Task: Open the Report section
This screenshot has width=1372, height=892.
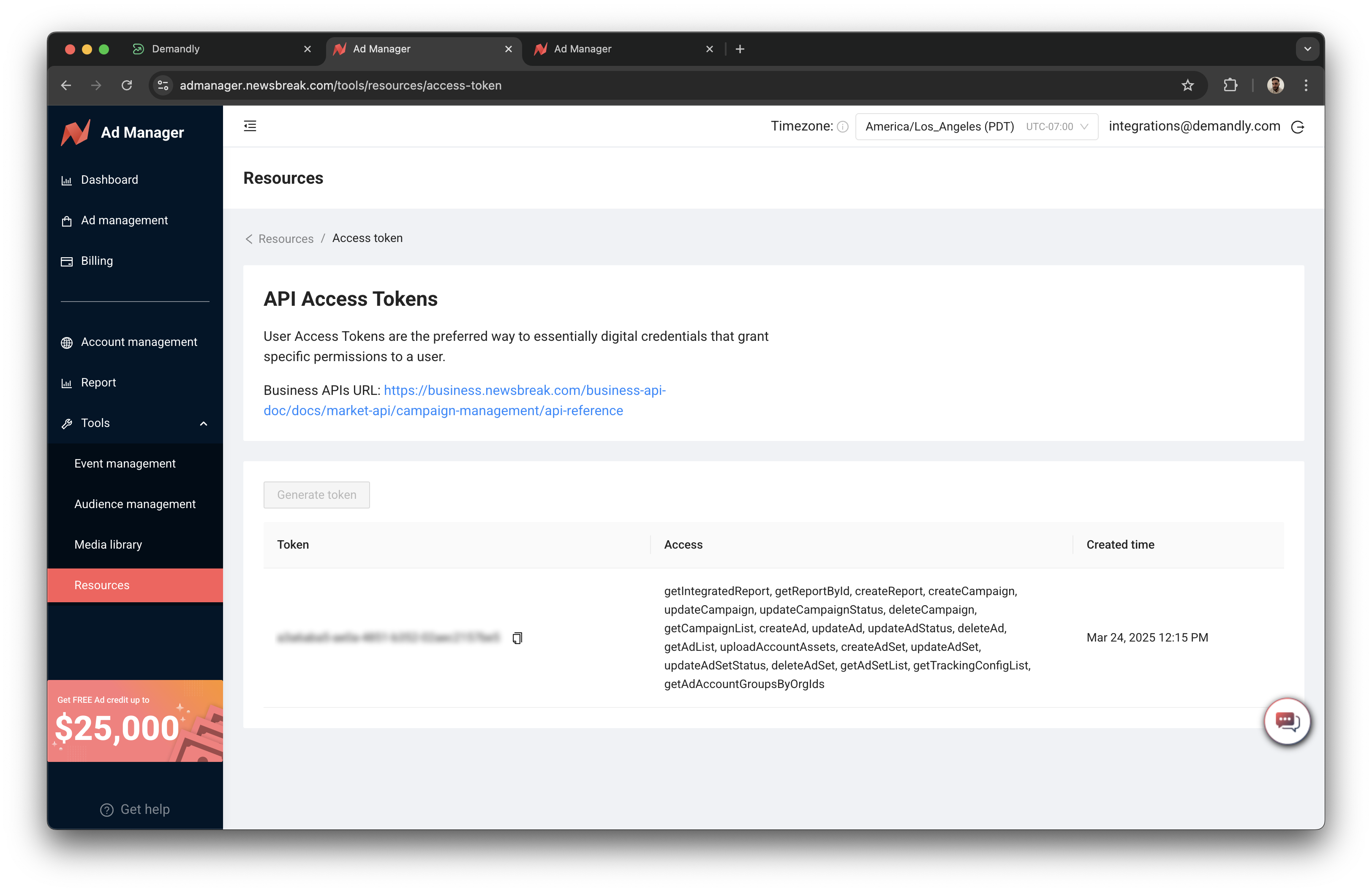Action: pos(98,382)
